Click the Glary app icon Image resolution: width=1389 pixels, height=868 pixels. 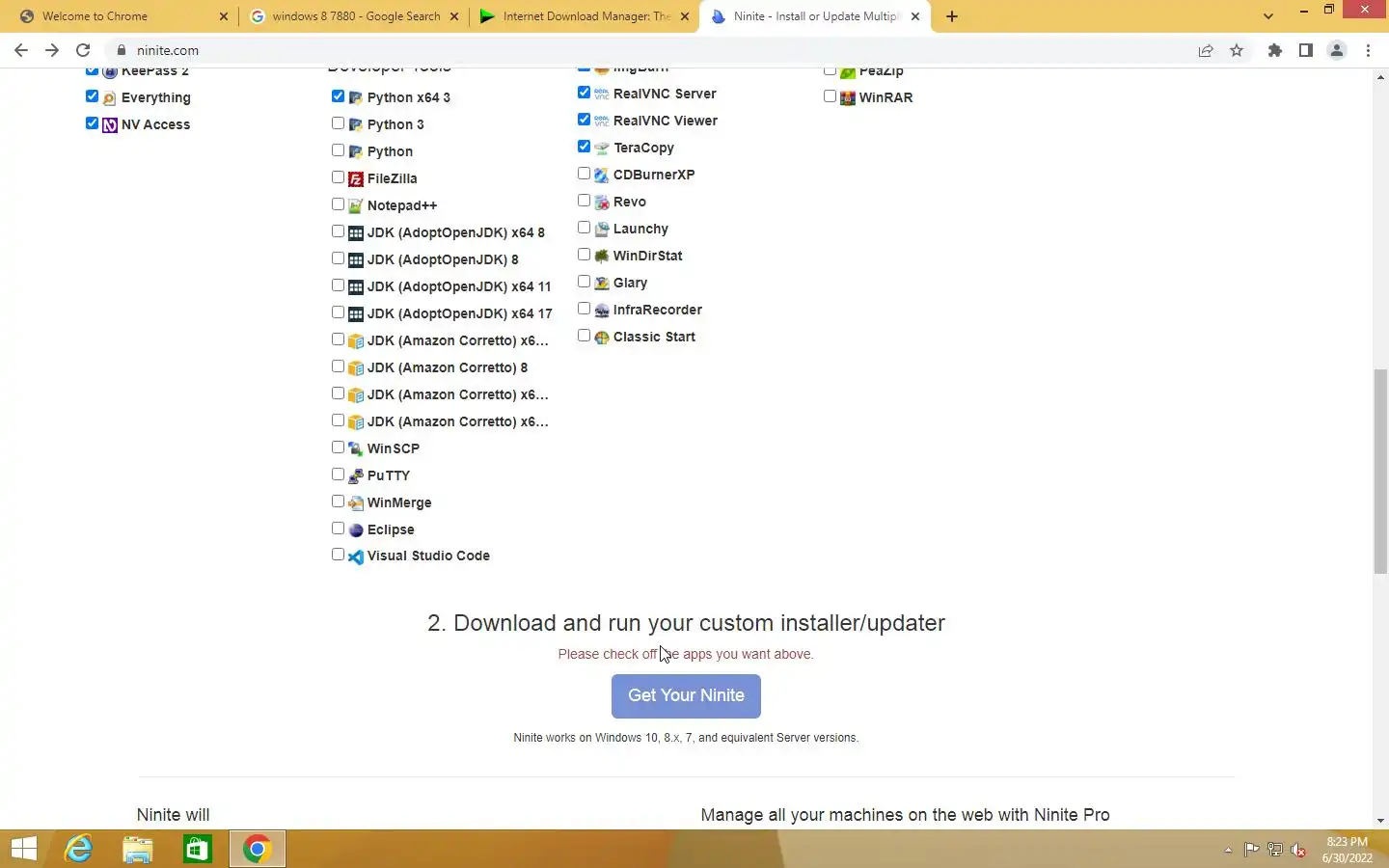[602, 283]
